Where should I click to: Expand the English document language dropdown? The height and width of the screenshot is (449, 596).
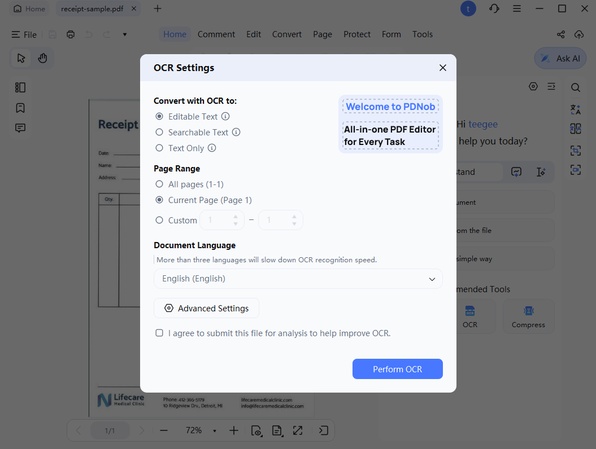tap(298, 279)
